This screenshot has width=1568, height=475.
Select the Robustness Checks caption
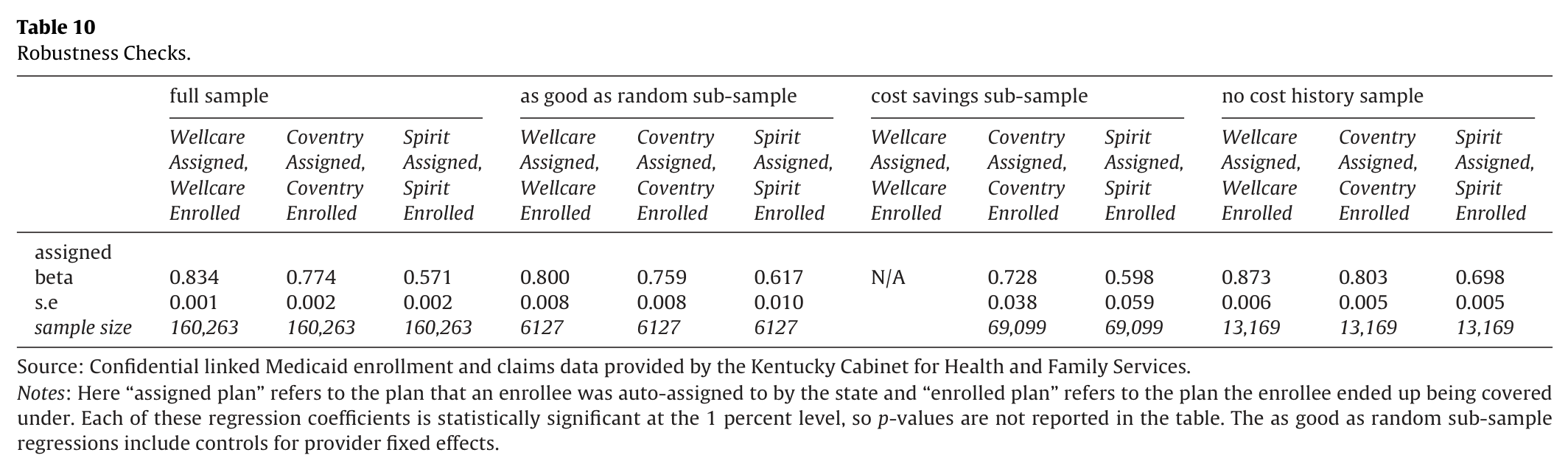(x=104, y=54)
